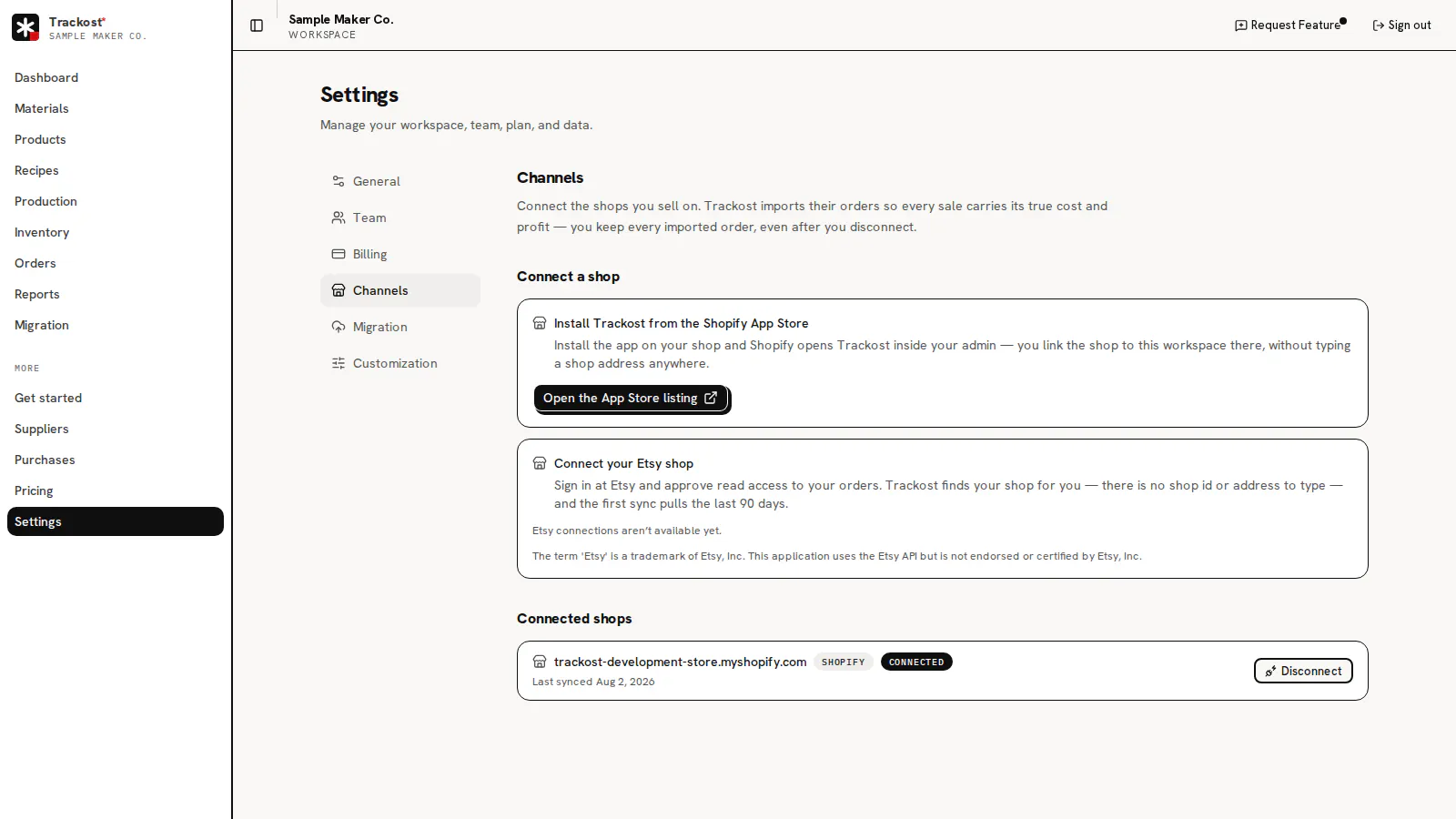Open Materials in the sidebar
The height and width of the screenshot is (819, 1456).
[116, 108]
